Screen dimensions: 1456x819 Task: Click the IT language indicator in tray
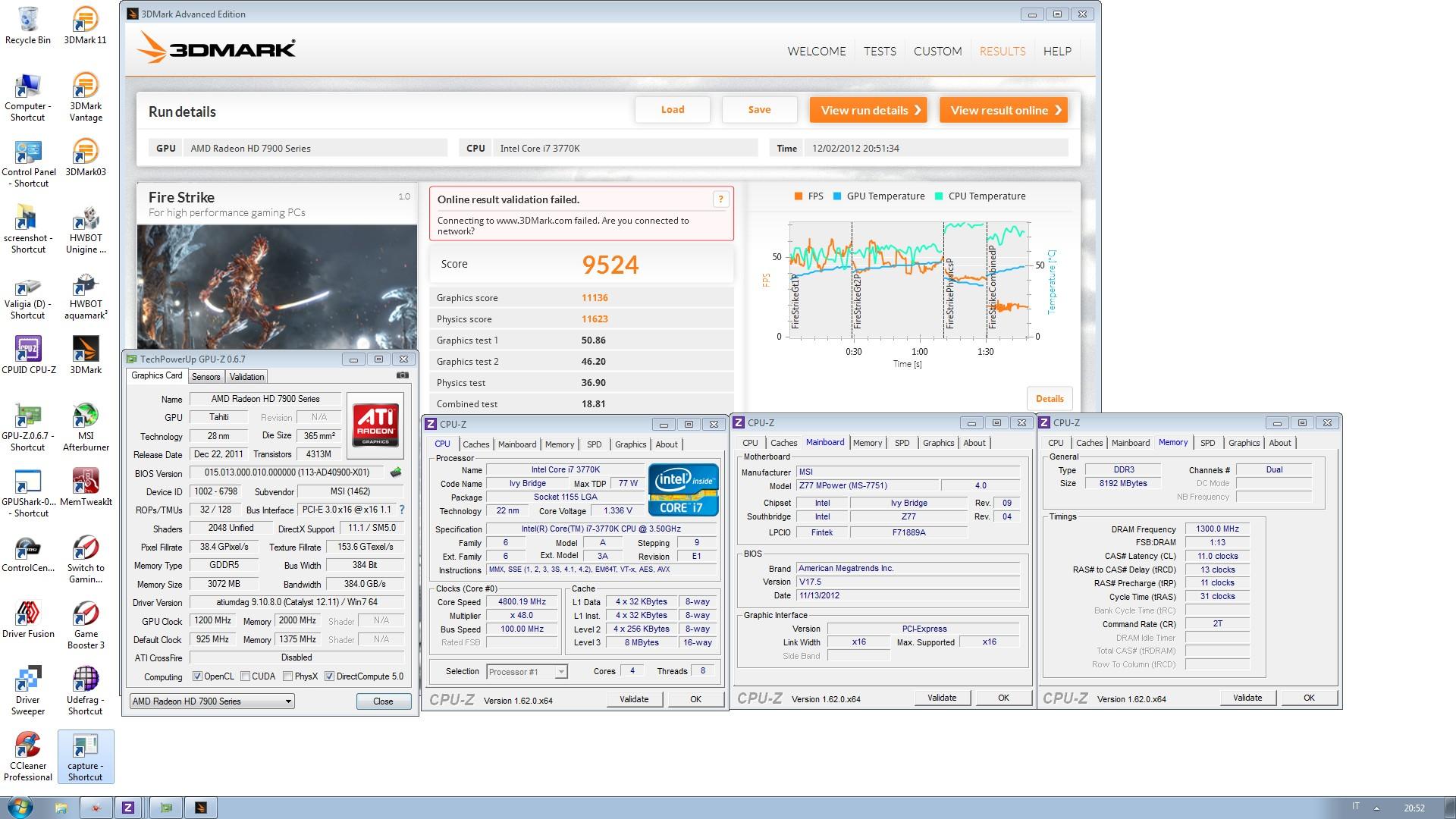tap(1356, 806)
